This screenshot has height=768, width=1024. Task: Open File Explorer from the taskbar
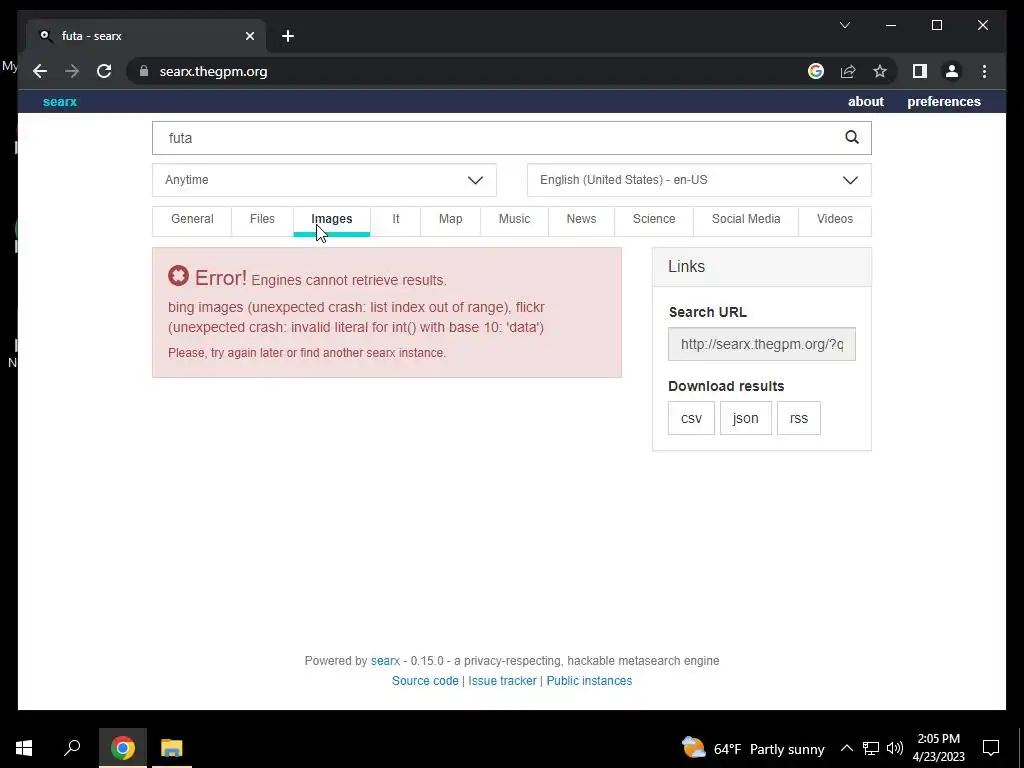point(172,748)
